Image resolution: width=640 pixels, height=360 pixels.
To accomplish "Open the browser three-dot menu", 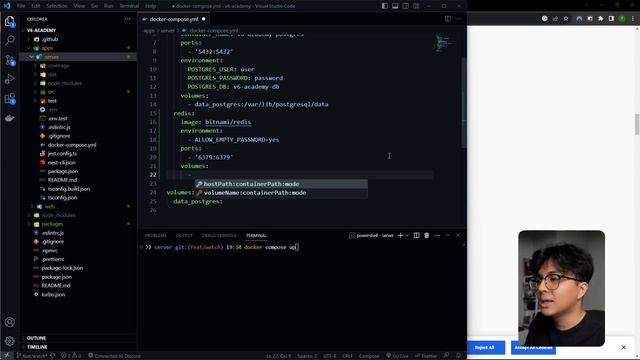I will point(633,18).
